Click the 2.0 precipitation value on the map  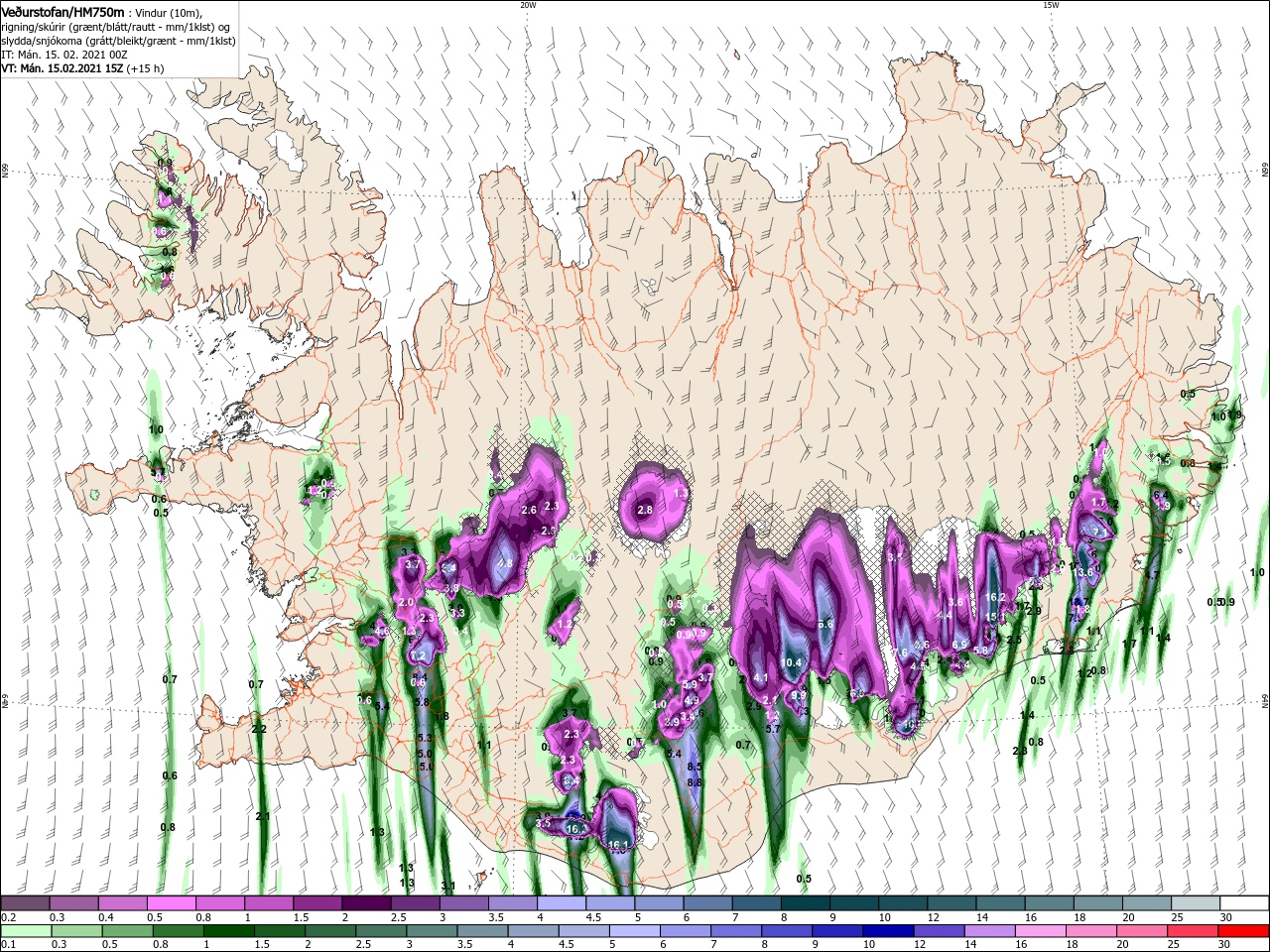pos(406,602)
